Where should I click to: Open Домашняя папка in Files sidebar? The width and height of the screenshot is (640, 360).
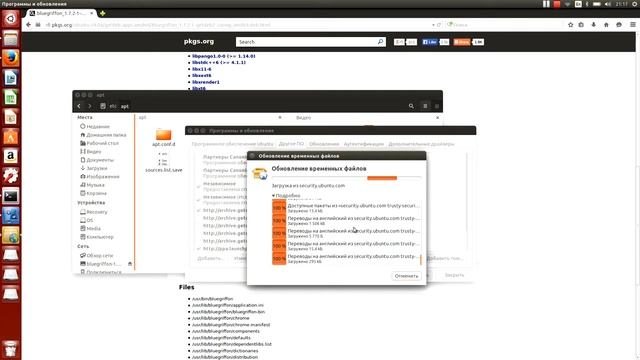(x=103, y=135)
